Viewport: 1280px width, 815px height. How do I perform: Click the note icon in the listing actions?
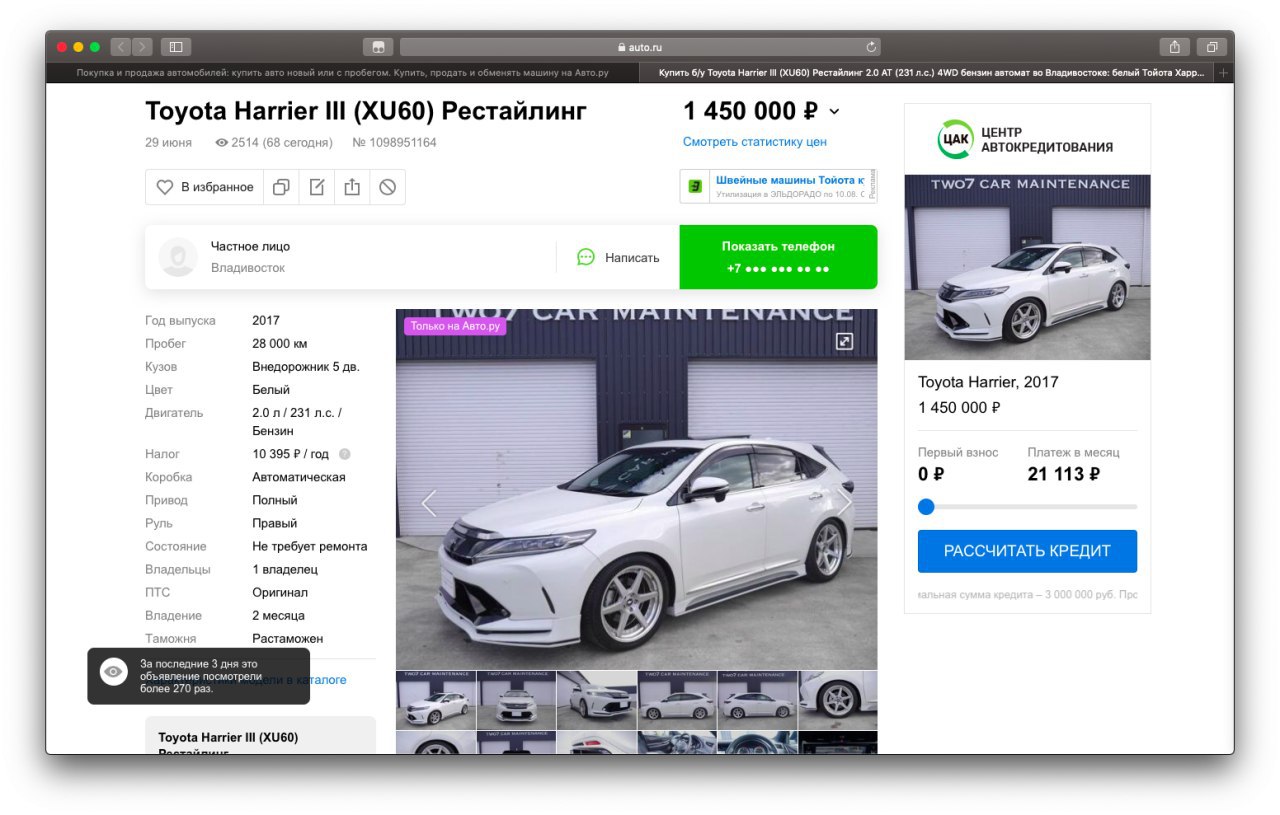coord(316,187)
